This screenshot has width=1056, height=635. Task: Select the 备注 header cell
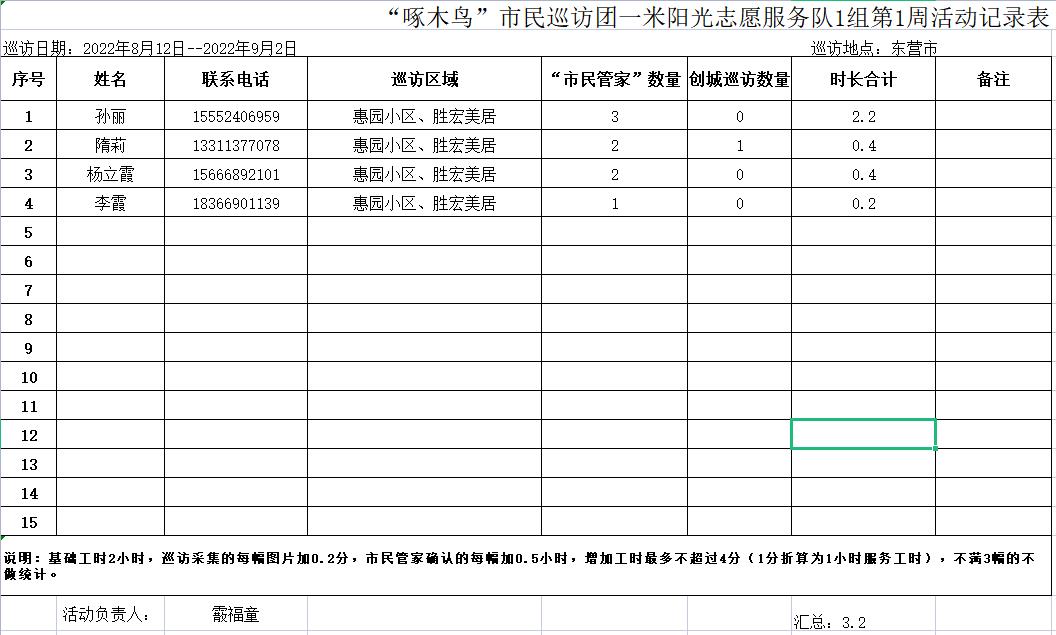(993, 79)
